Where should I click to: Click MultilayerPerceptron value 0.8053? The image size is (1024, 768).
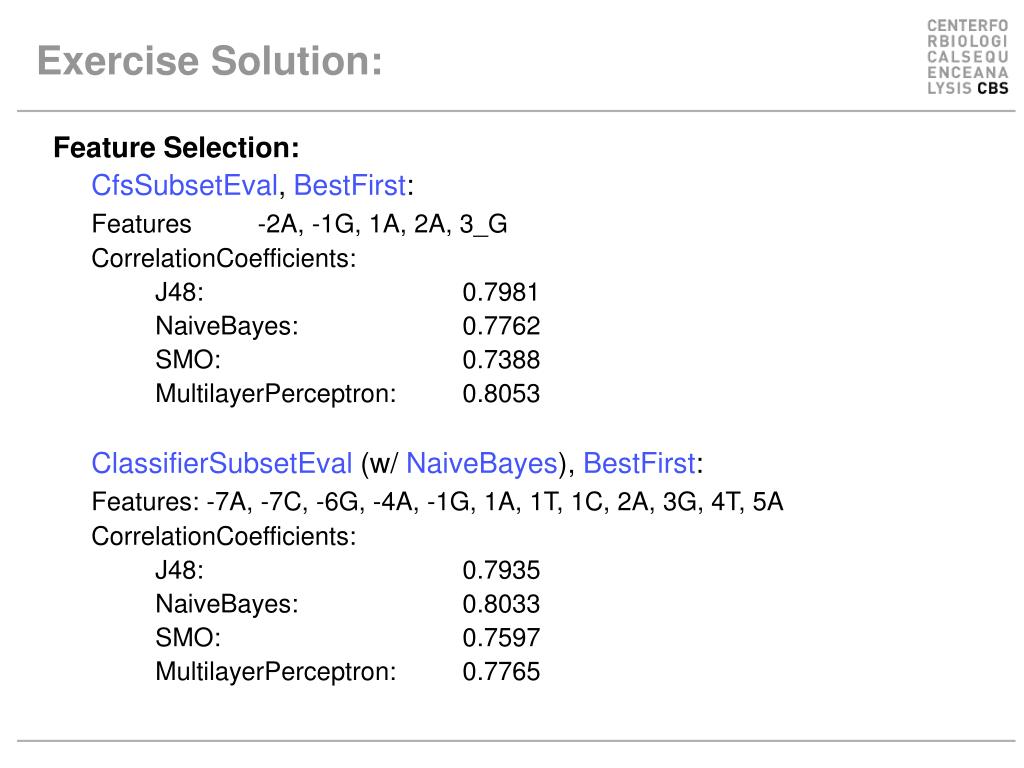[501, 394]
